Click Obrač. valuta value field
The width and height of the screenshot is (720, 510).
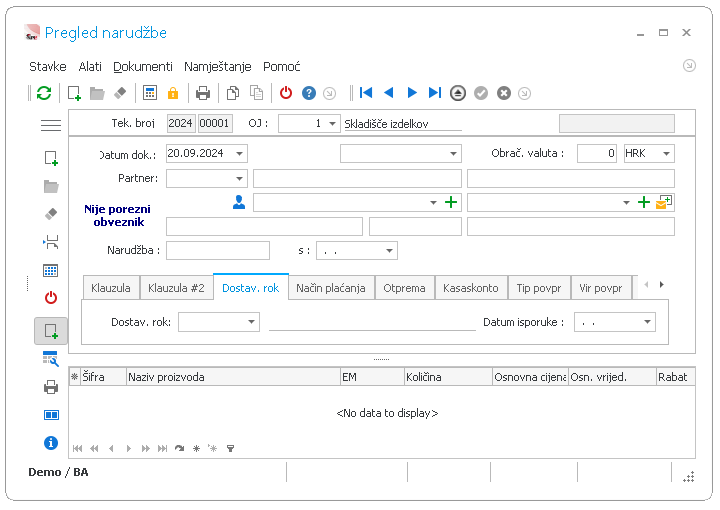(x=596, y=154)
